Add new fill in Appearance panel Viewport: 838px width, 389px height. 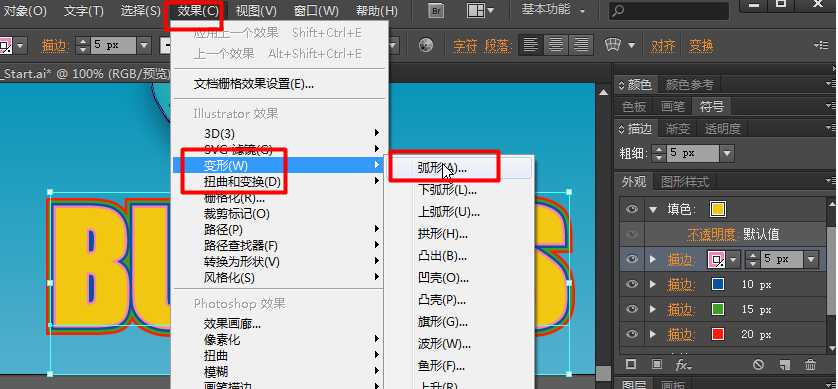click(657, 364)
